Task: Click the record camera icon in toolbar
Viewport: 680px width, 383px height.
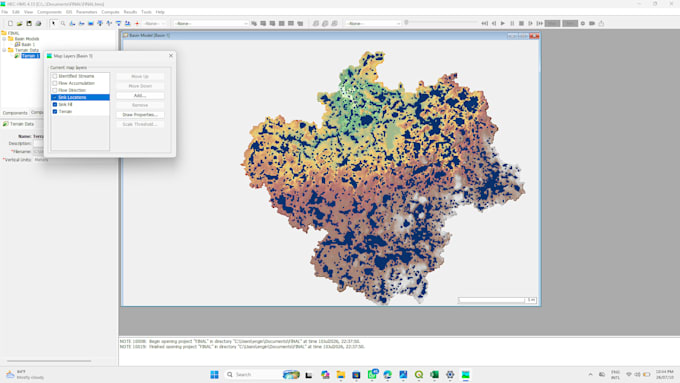Action: click(592, 23)
